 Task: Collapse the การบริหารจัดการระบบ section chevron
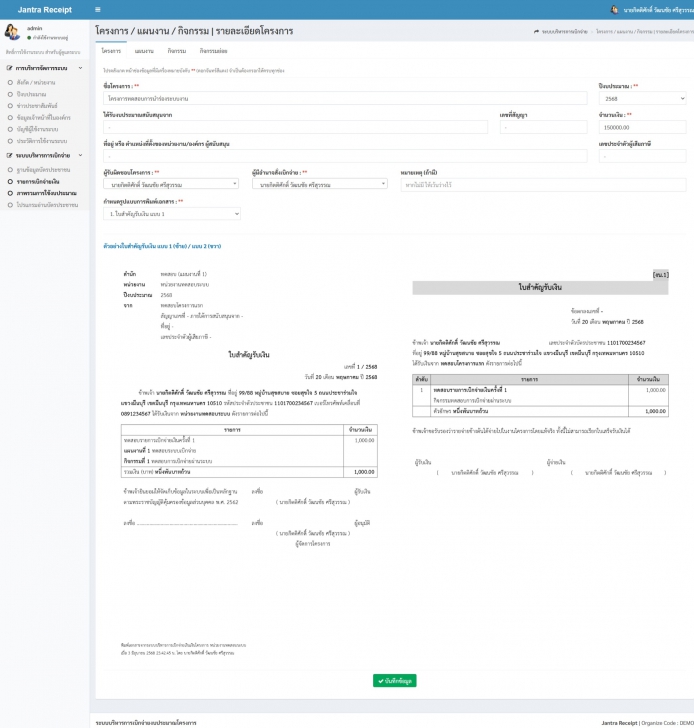tap(80, 68)
